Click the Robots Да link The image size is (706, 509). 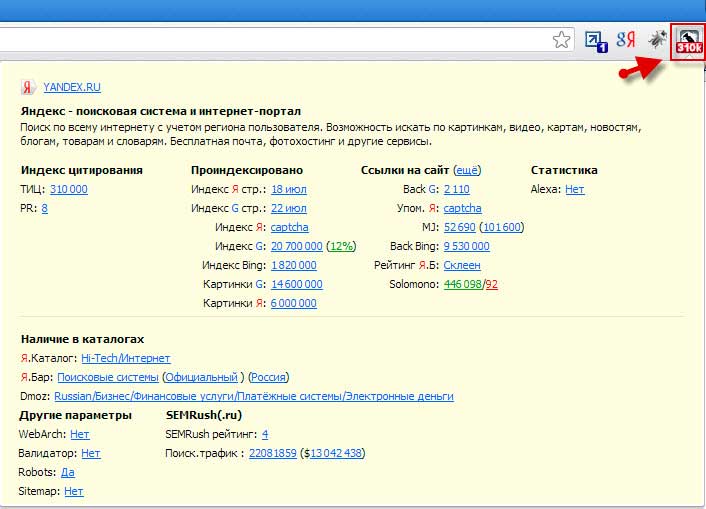point(68,472)
